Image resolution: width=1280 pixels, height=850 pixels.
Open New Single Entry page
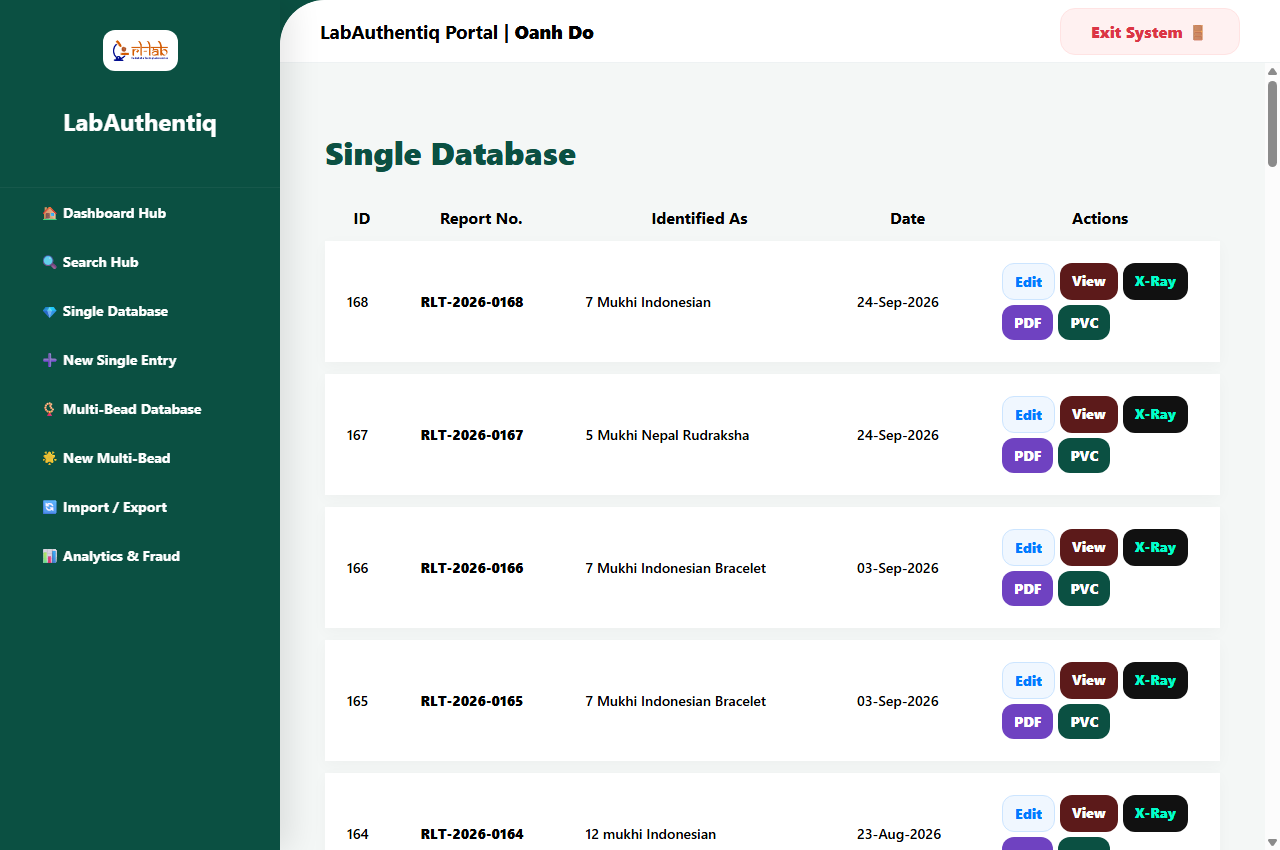tap(140, 360)
